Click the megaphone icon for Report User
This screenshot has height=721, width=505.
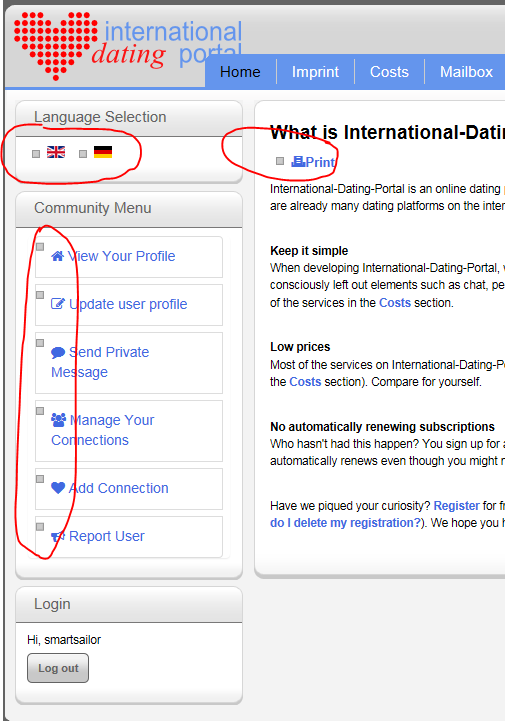pos(58,536)
